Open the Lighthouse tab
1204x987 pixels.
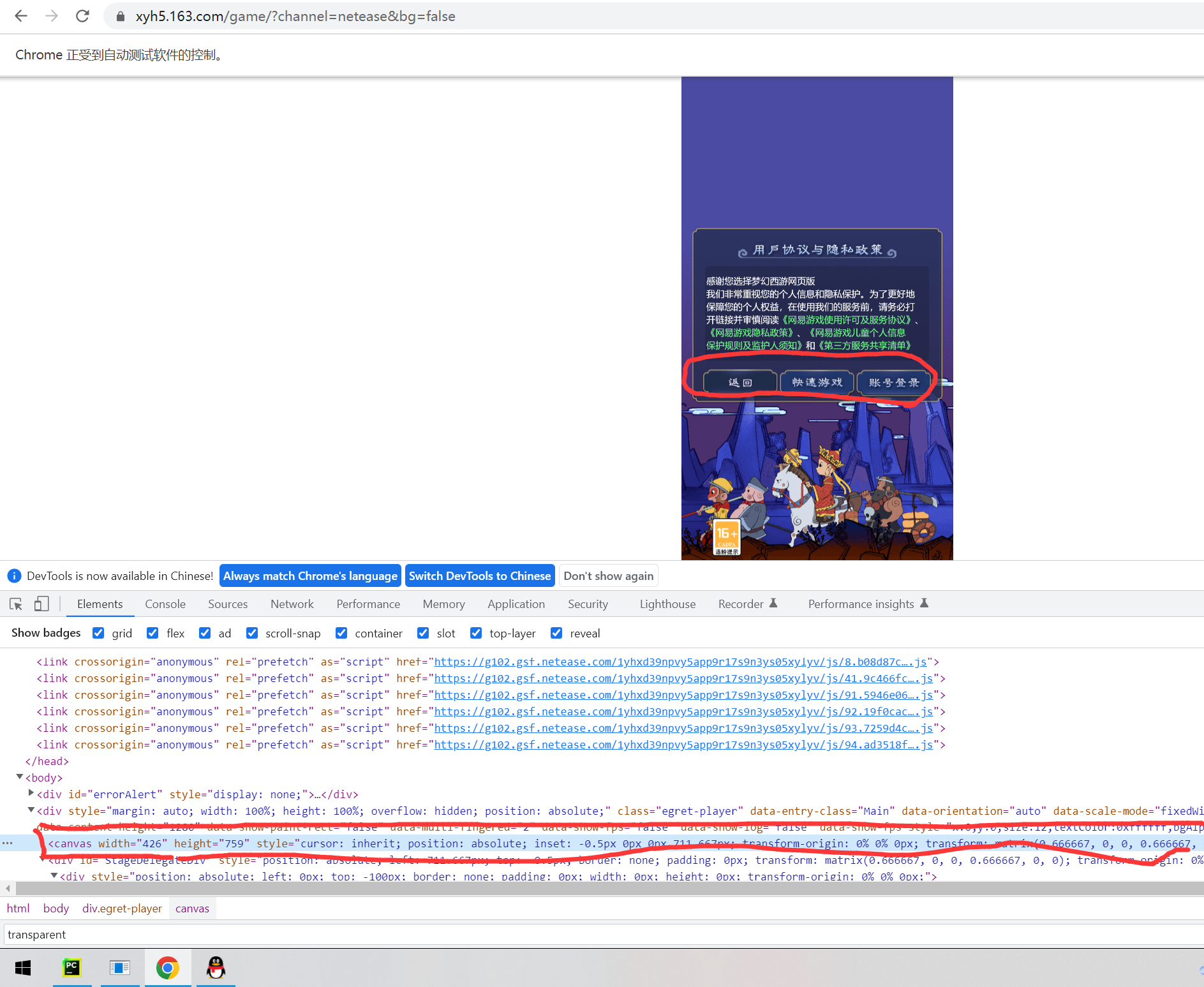click(x=667, y=604)
